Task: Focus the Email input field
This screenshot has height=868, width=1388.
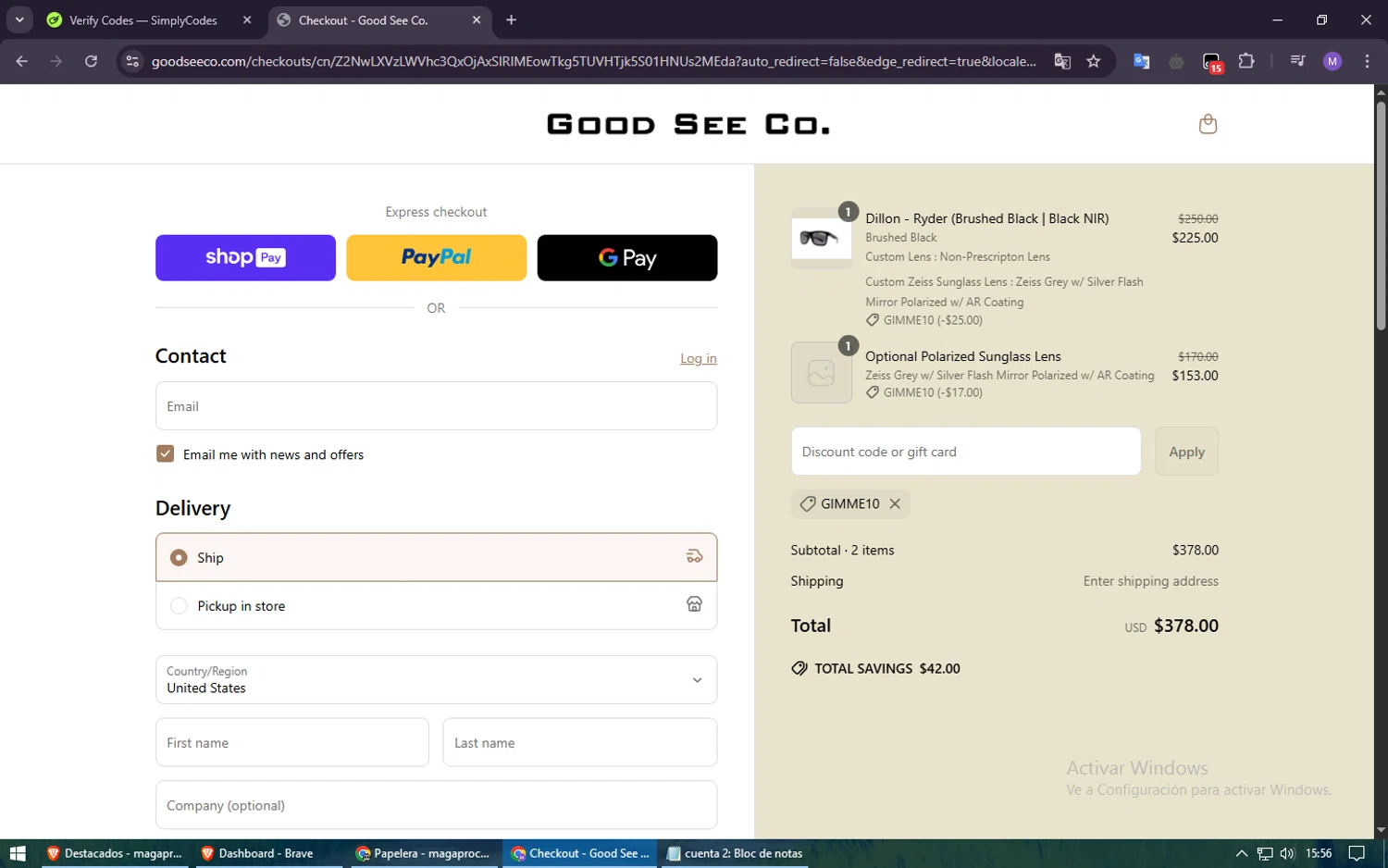Action: 436,406
